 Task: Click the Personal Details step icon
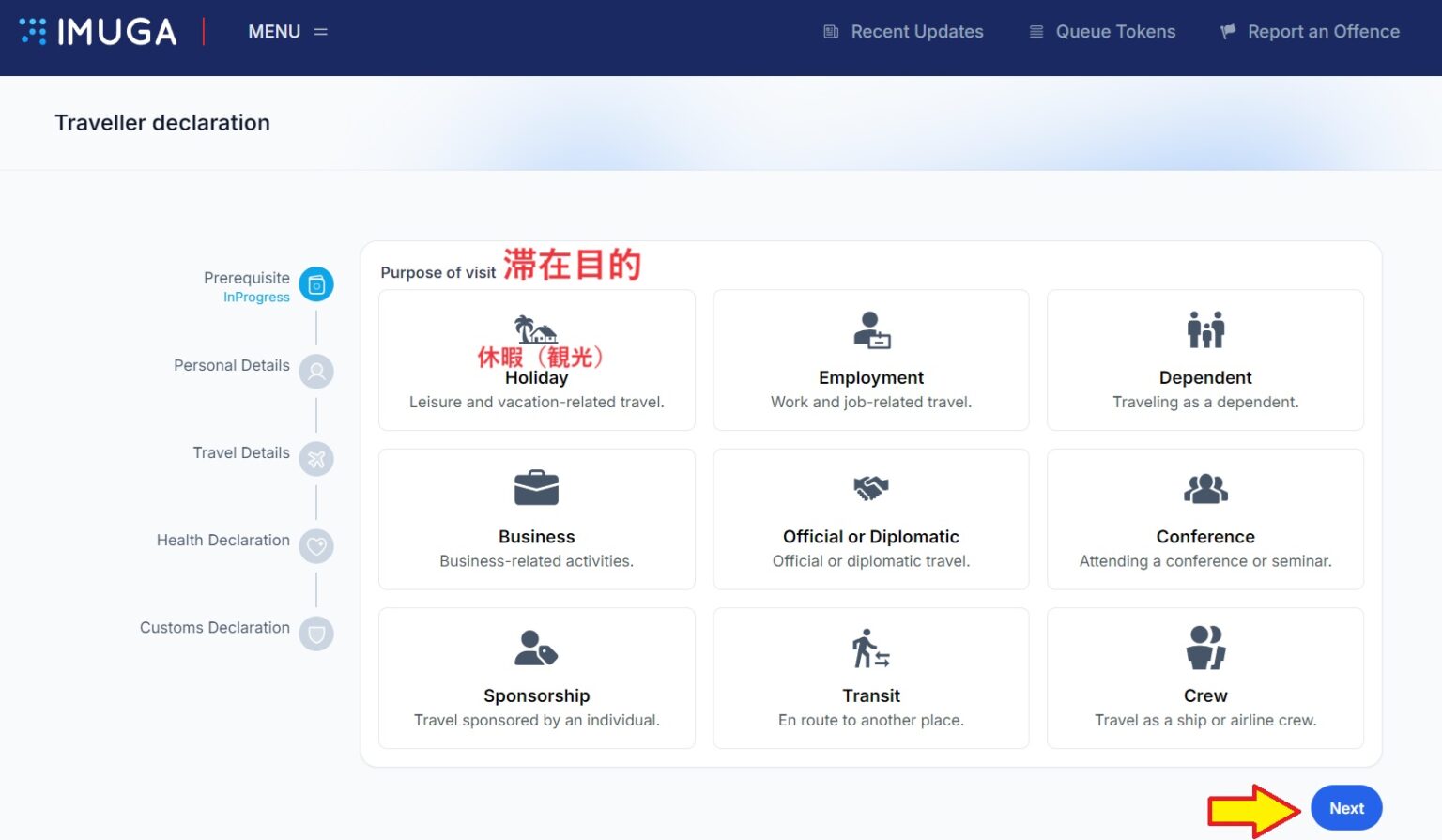(x=316, y=372)
